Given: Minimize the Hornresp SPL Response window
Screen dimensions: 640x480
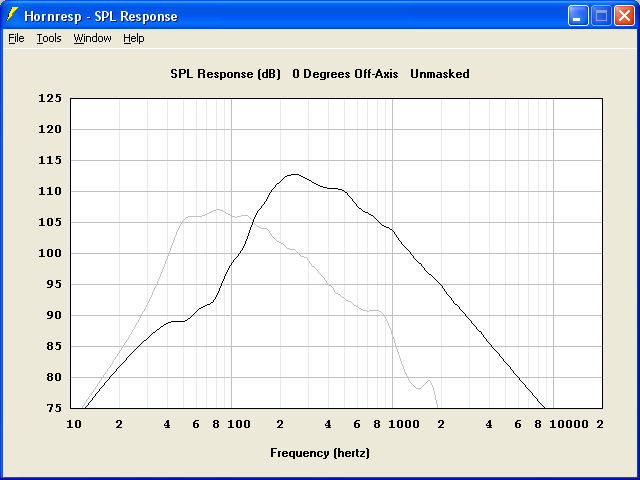Looking at the screenshot, I should pyautogui.click(x=578, y=16).
